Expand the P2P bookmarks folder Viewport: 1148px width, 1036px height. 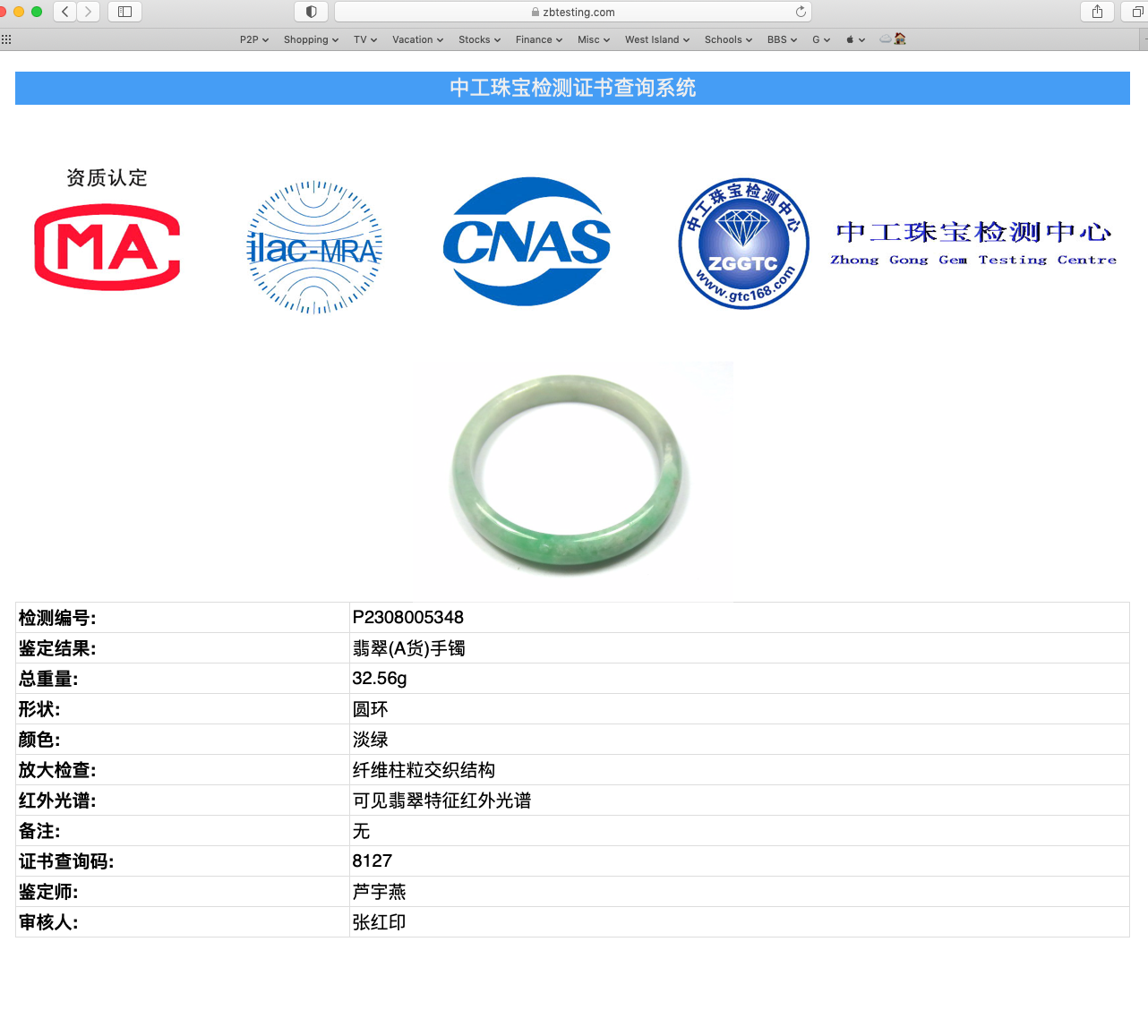254,39
